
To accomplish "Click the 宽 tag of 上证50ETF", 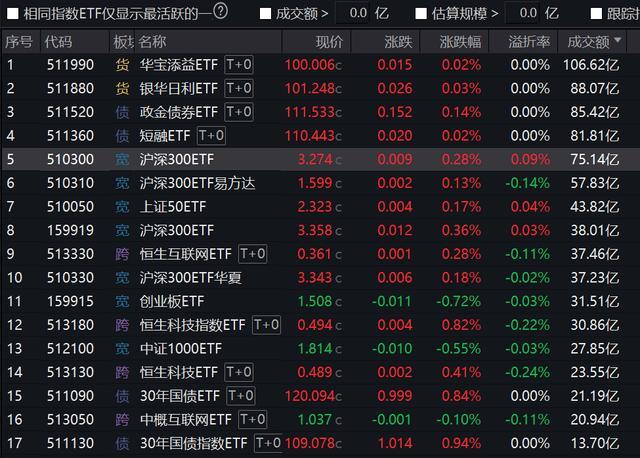I will [x=122, y=207].
